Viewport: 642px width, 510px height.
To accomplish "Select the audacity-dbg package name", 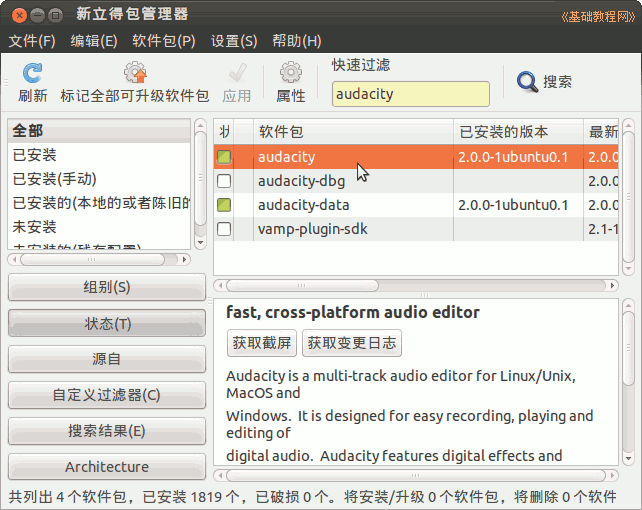I will 301,181.
